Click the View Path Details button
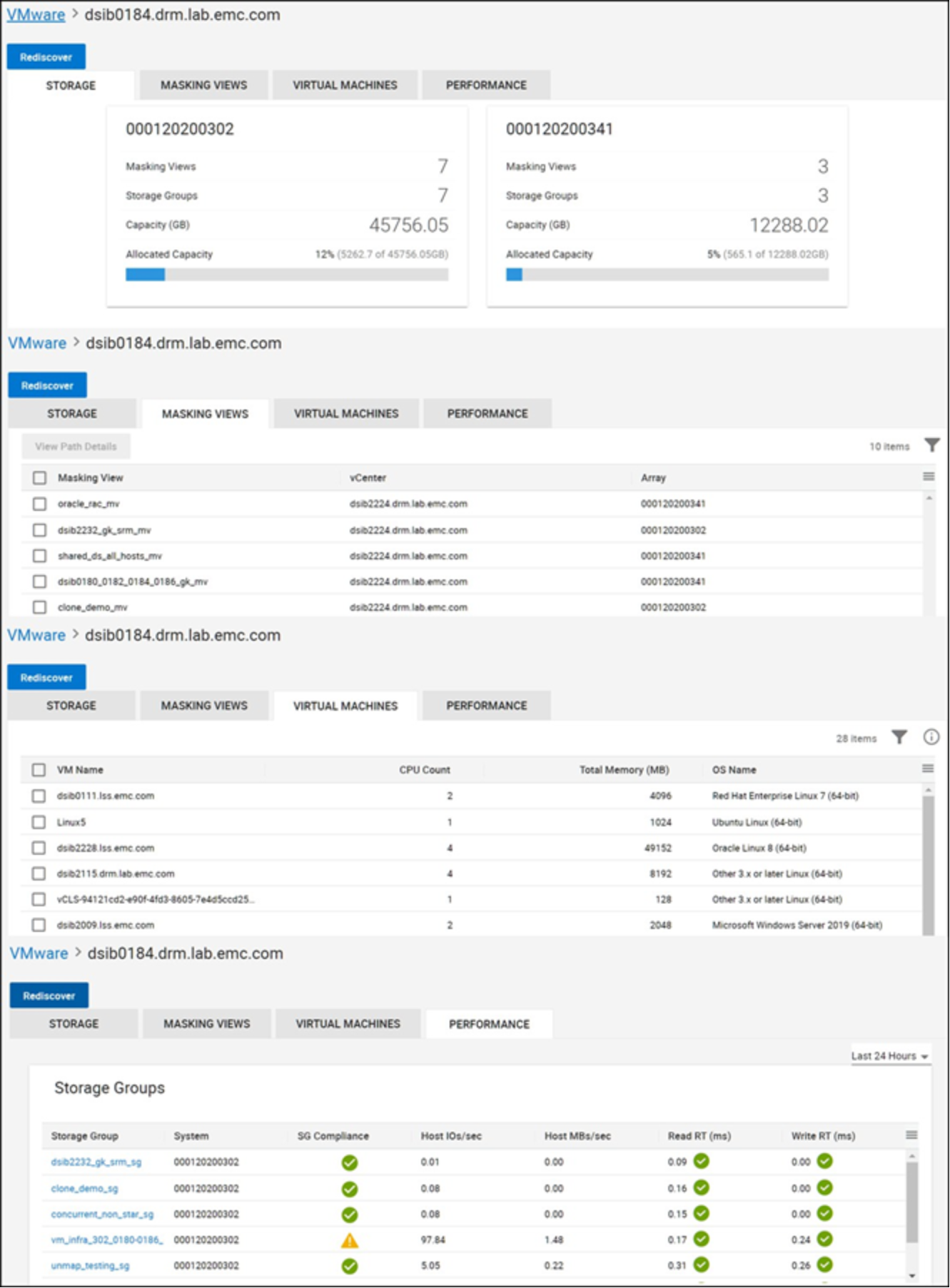The width and height of the screenshot is (950, 1288). [x=76, y=447]
